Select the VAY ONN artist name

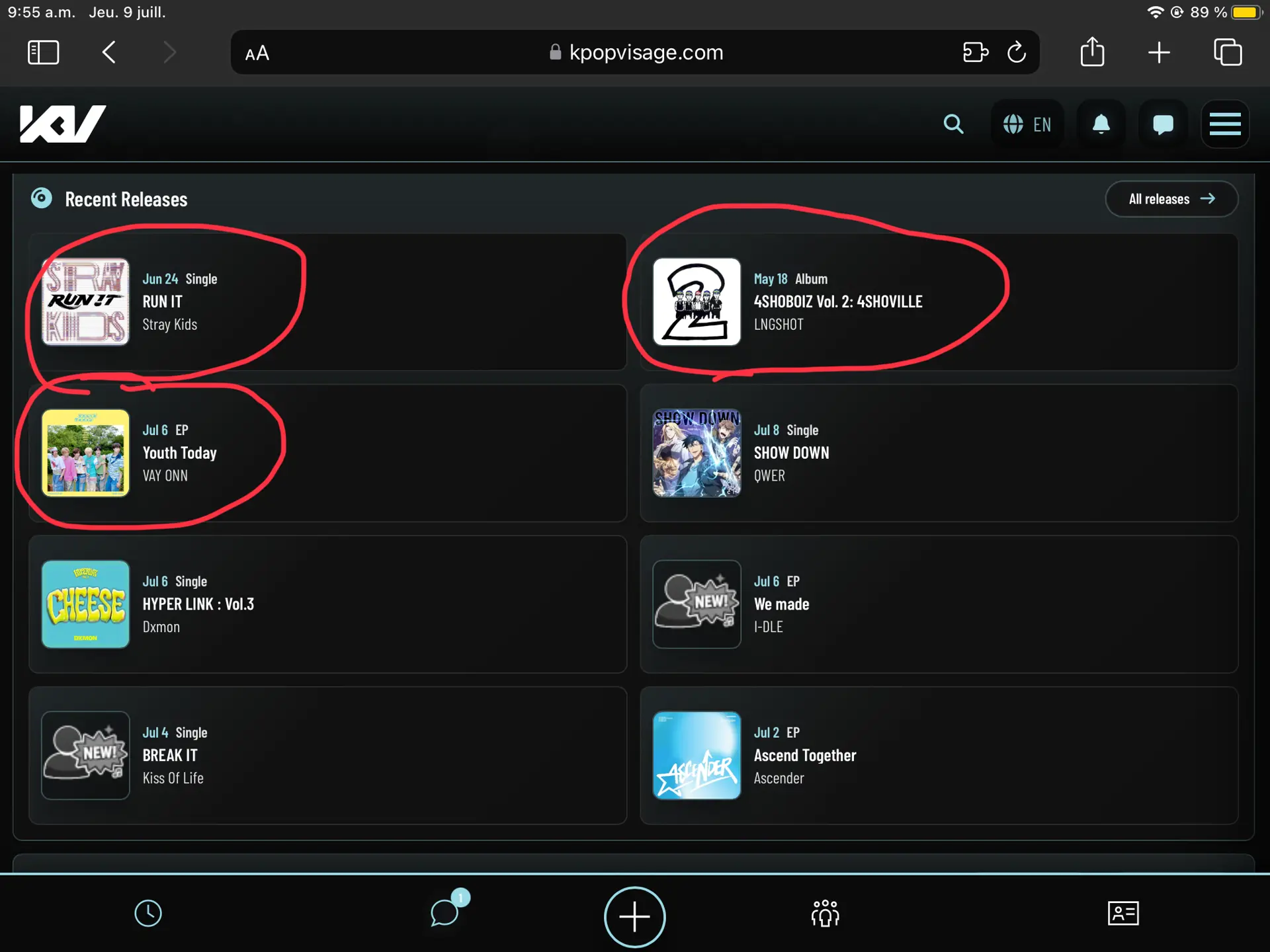tap(165, 476)
